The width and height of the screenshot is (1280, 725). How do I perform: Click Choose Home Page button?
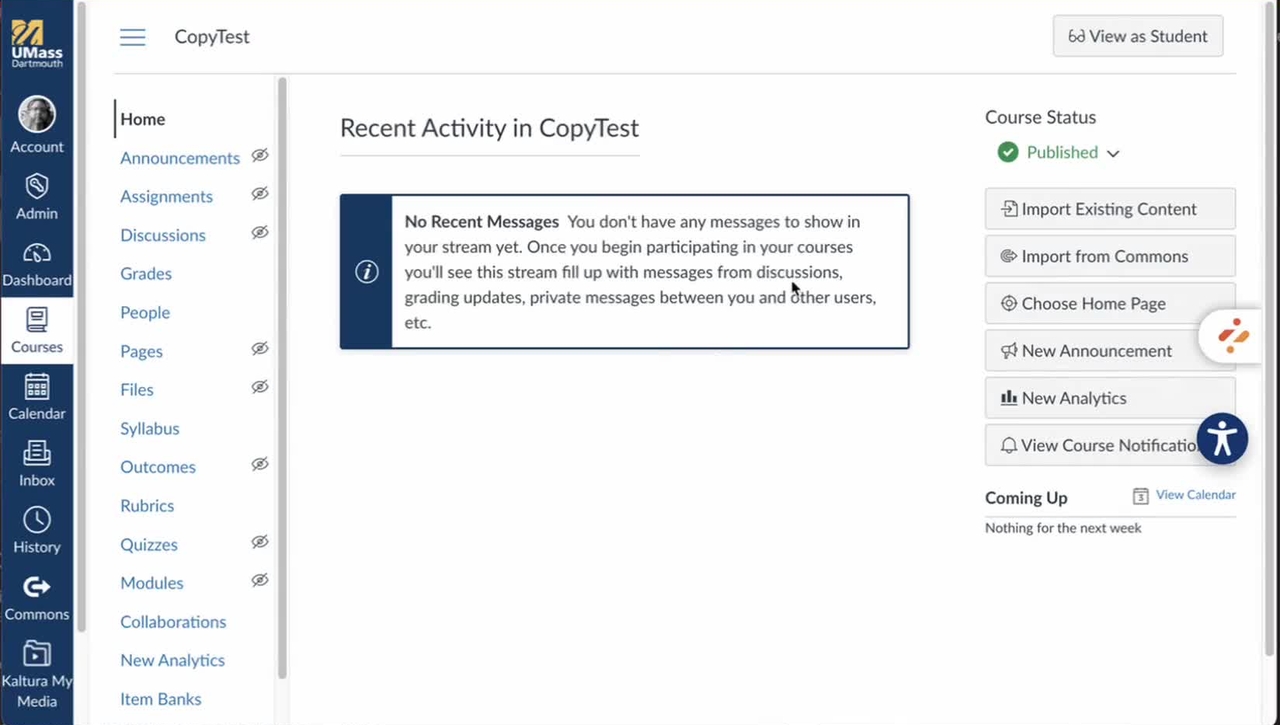click(1110, 303)
